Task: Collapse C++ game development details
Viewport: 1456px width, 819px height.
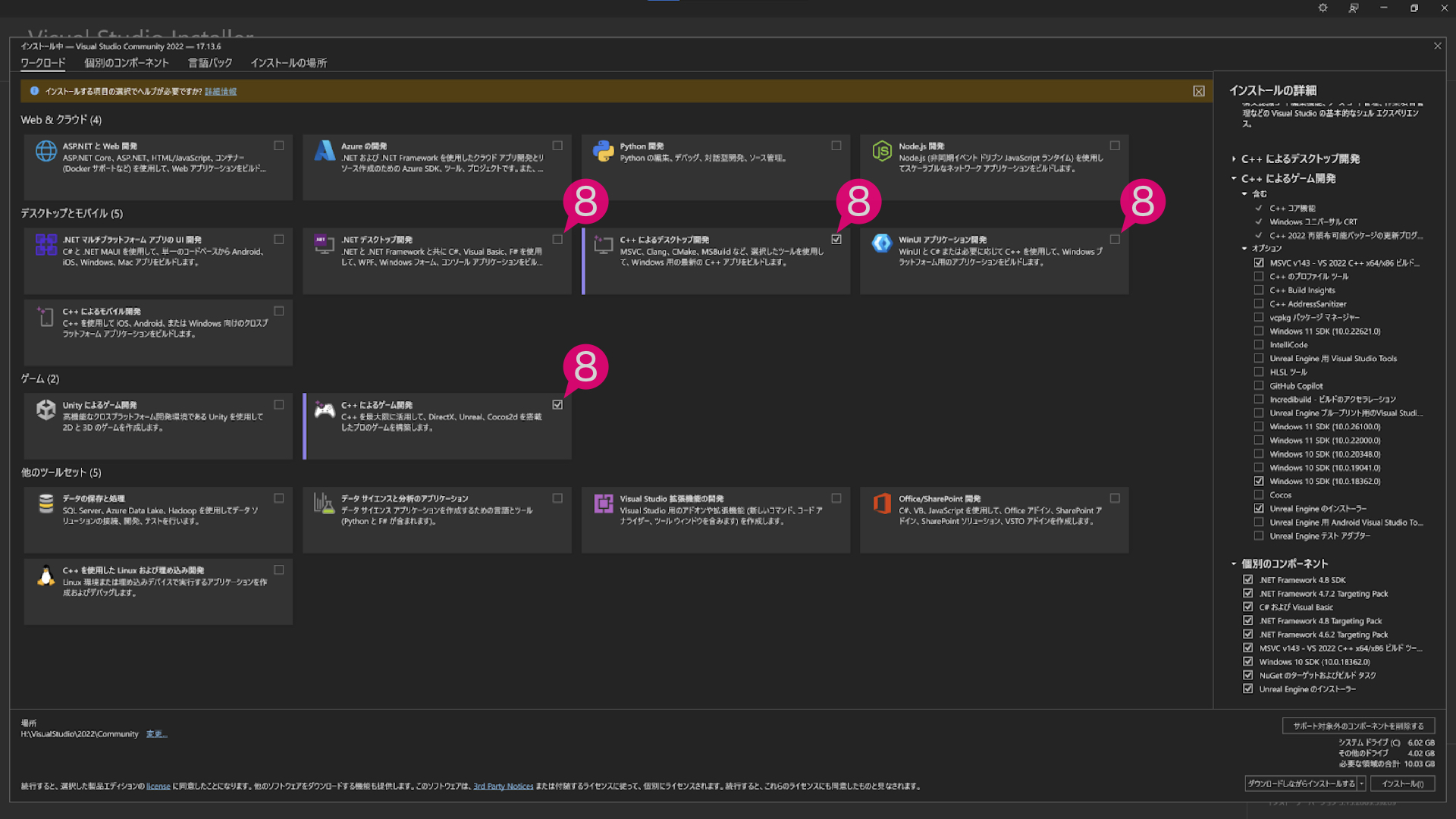Action: (1234, 178)
